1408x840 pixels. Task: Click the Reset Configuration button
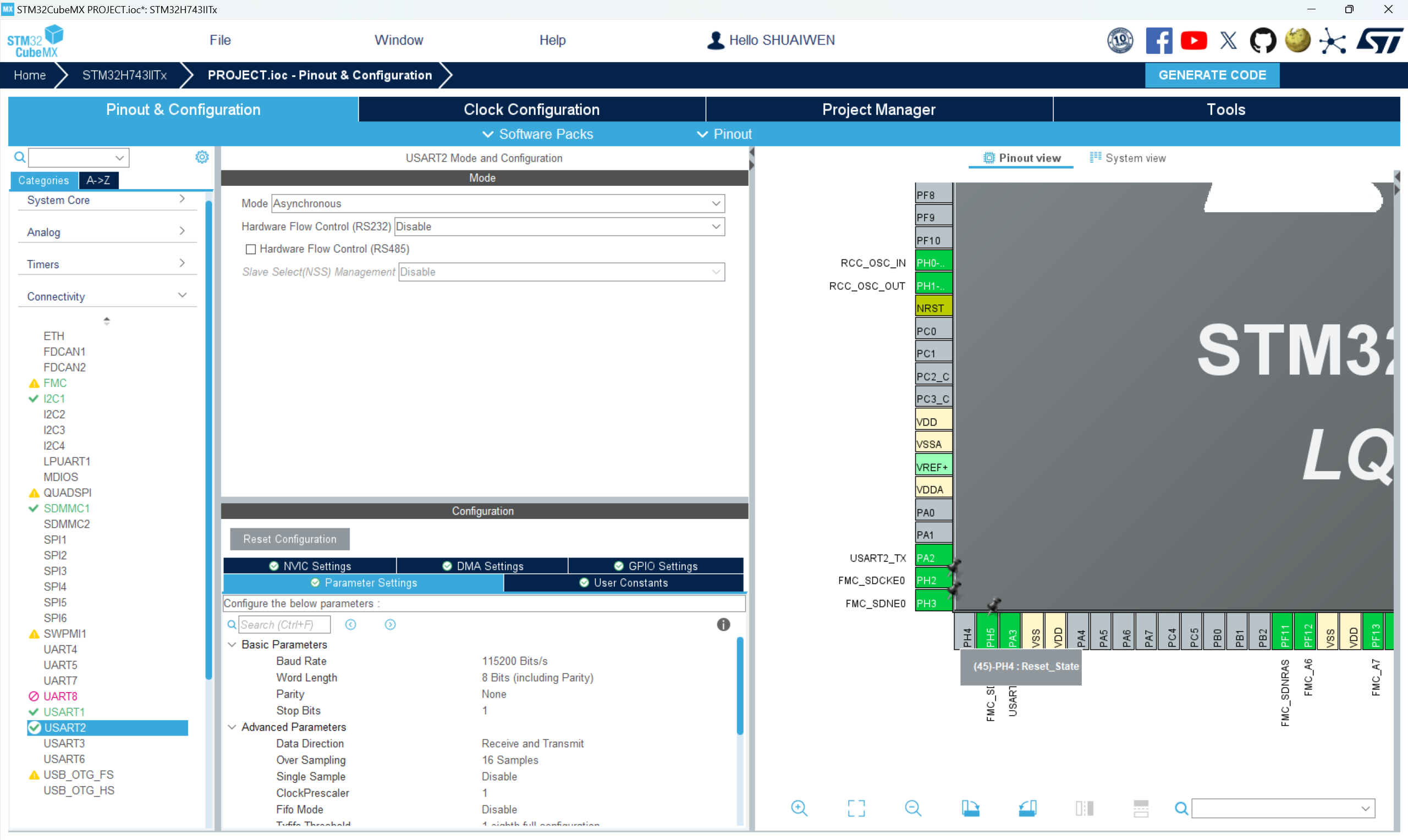click(290, 539)
